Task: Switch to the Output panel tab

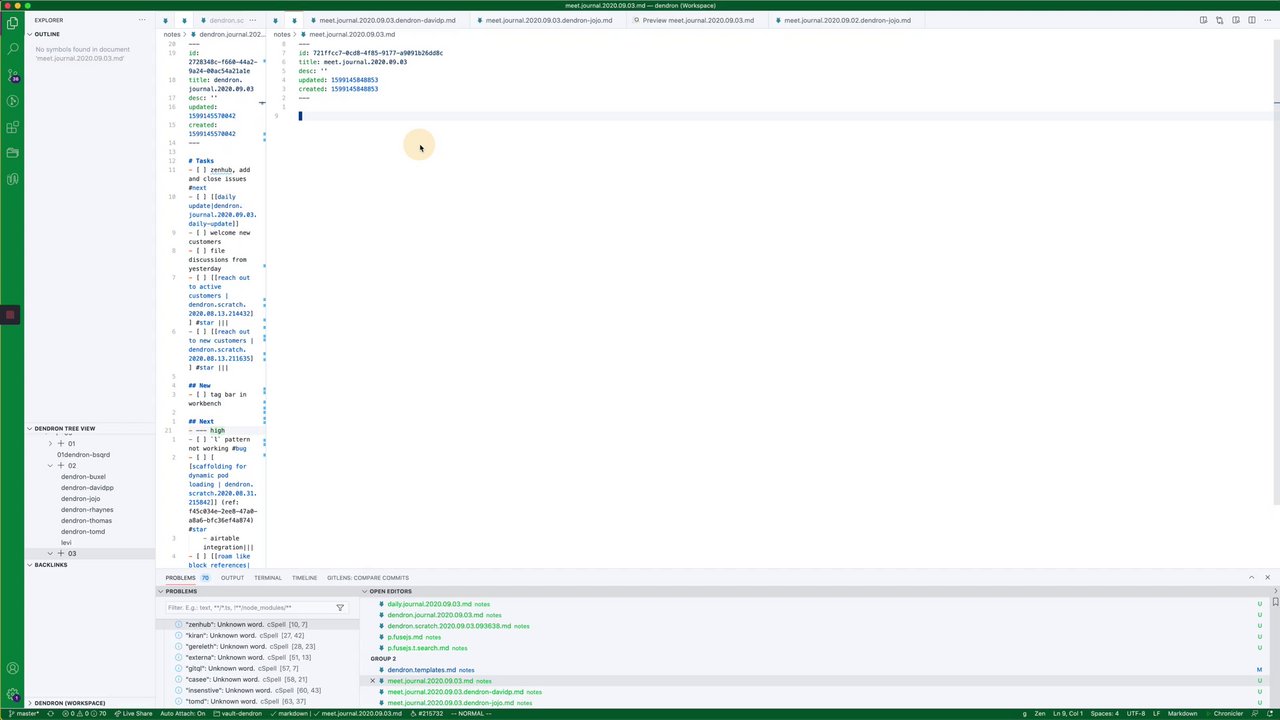Action: [232, 578]
